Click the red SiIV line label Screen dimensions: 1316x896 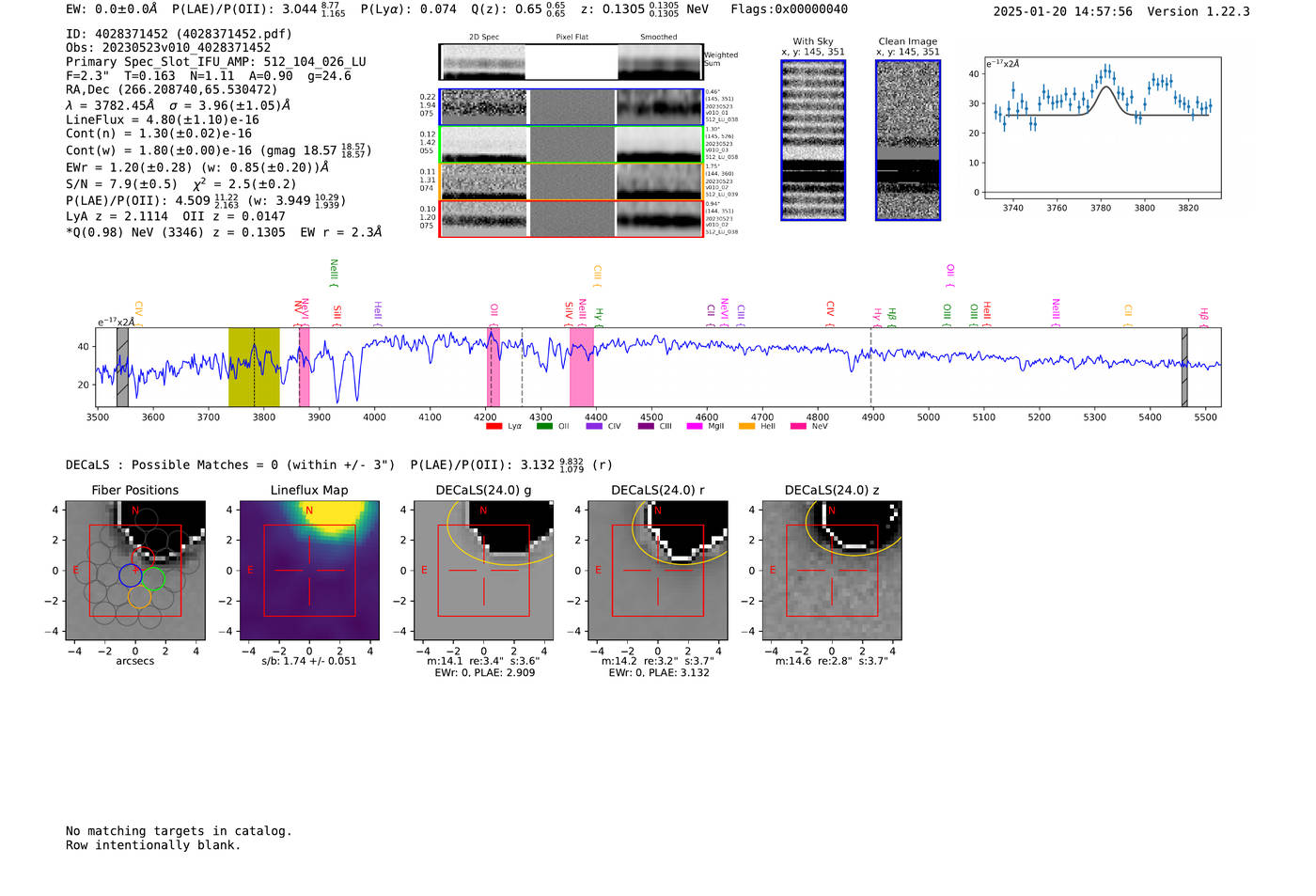569,311
